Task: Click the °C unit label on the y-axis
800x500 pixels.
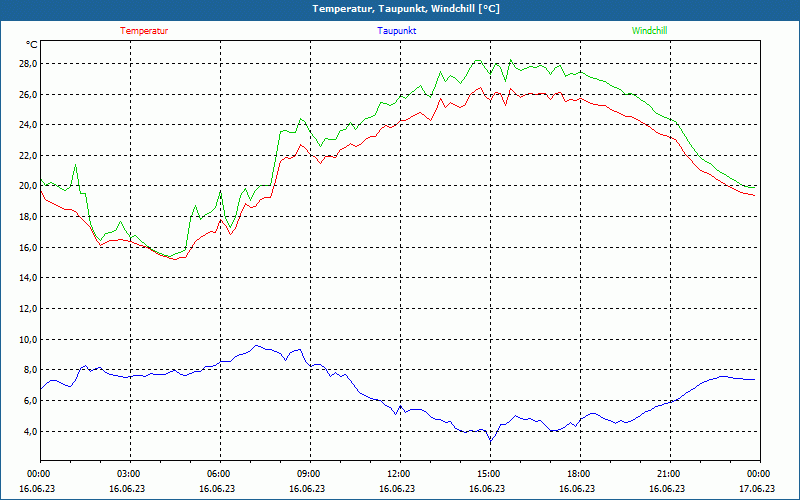Action: coord(32,45)
